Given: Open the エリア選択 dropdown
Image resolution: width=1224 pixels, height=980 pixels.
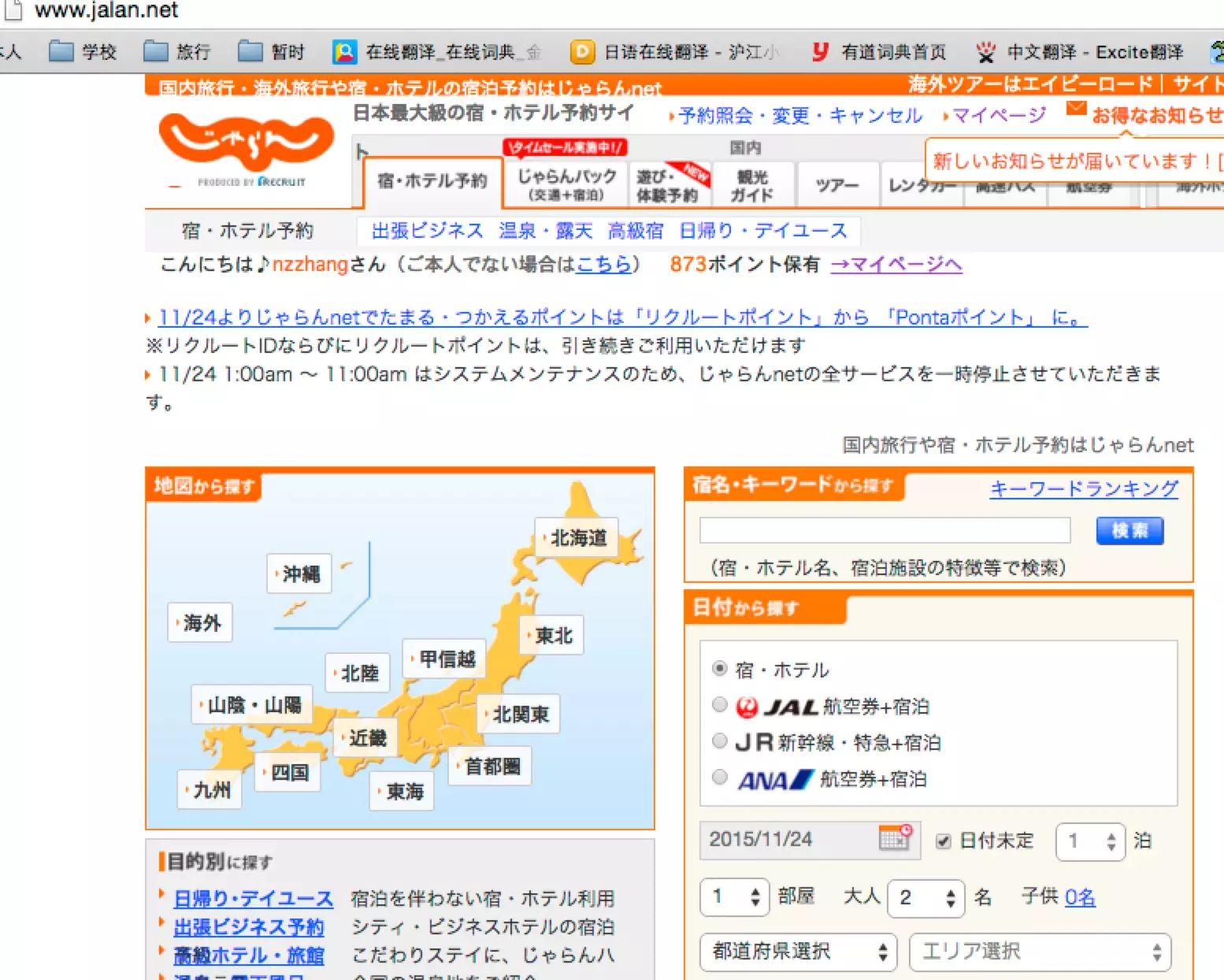Looking at the screenshot, I should [x=1040, y=952].
